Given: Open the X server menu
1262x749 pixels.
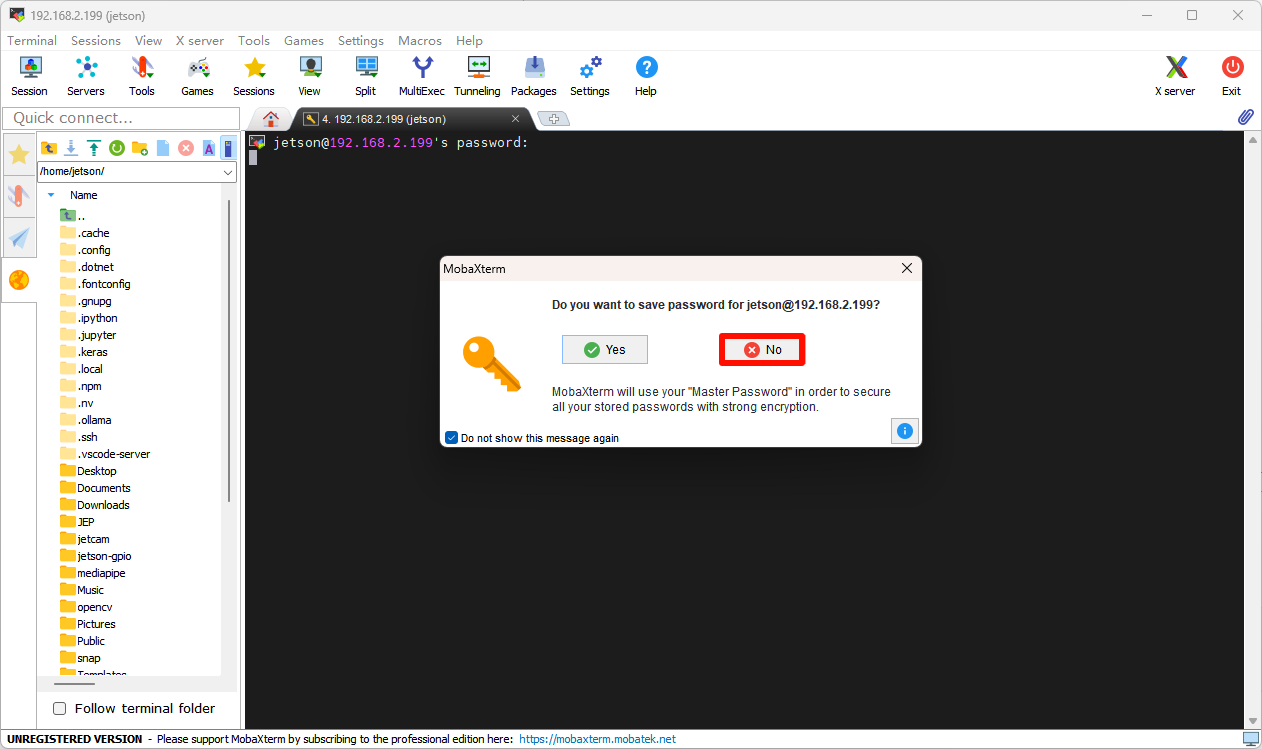Looking at the screenshot, I should click(200, 41).
